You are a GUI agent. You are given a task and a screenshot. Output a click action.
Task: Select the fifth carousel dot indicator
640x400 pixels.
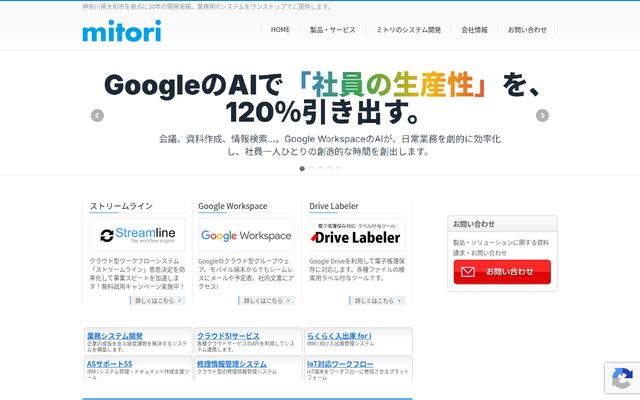coord(338,168)
